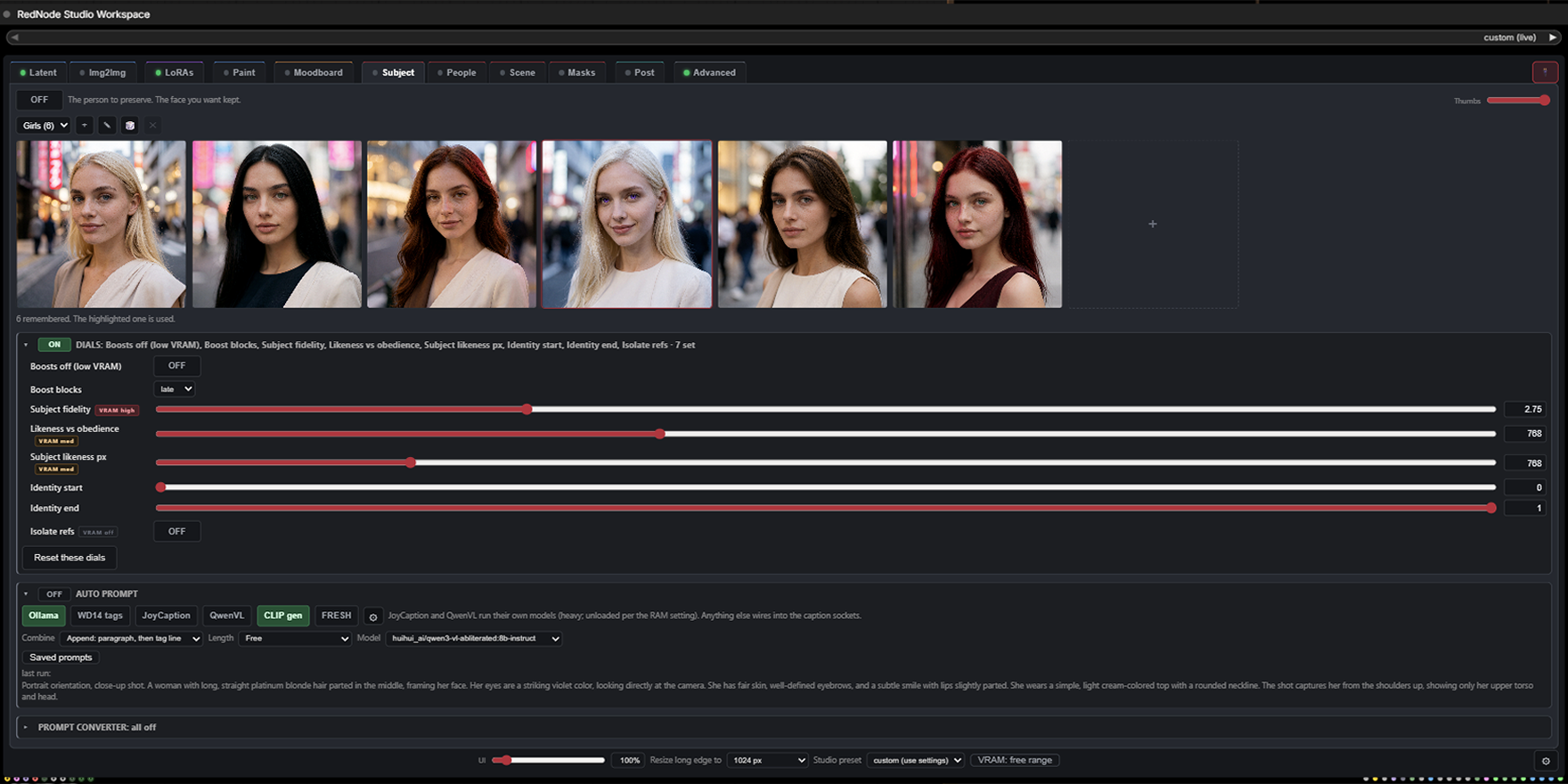This screenshot has width=1568, height=784.
Task: Open the Girls (6) group dropdown
Action: coord(44,126)
